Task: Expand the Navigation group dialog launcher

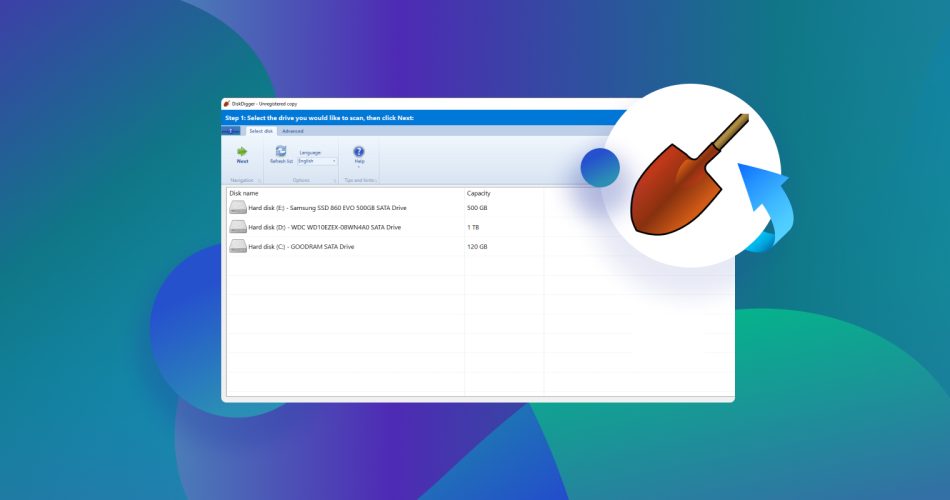Action: pos(260,181)
